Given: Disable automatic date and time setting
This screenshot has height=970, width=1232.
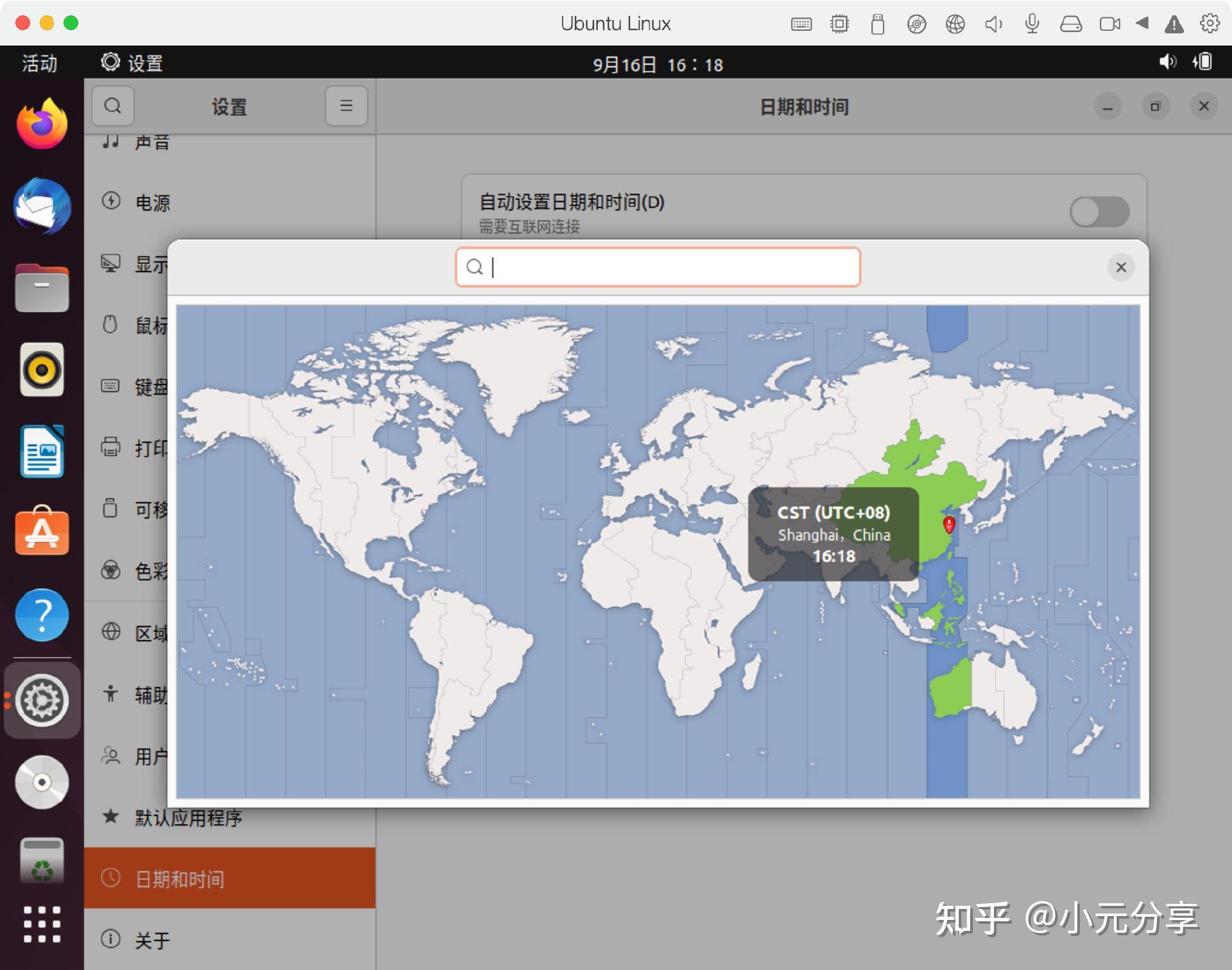Looking at the screenshot, I should 1099,211.
